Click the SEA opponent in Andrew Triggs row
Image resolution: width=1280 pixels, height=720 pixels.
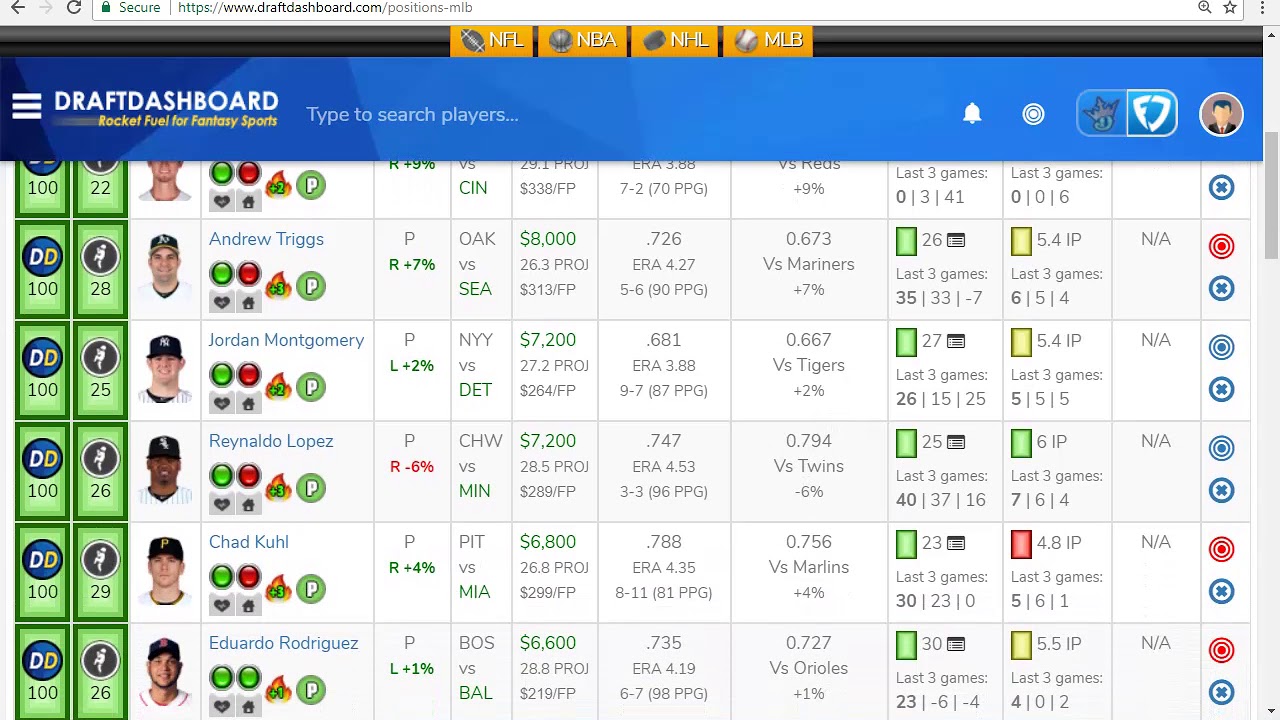click(475, 289)
